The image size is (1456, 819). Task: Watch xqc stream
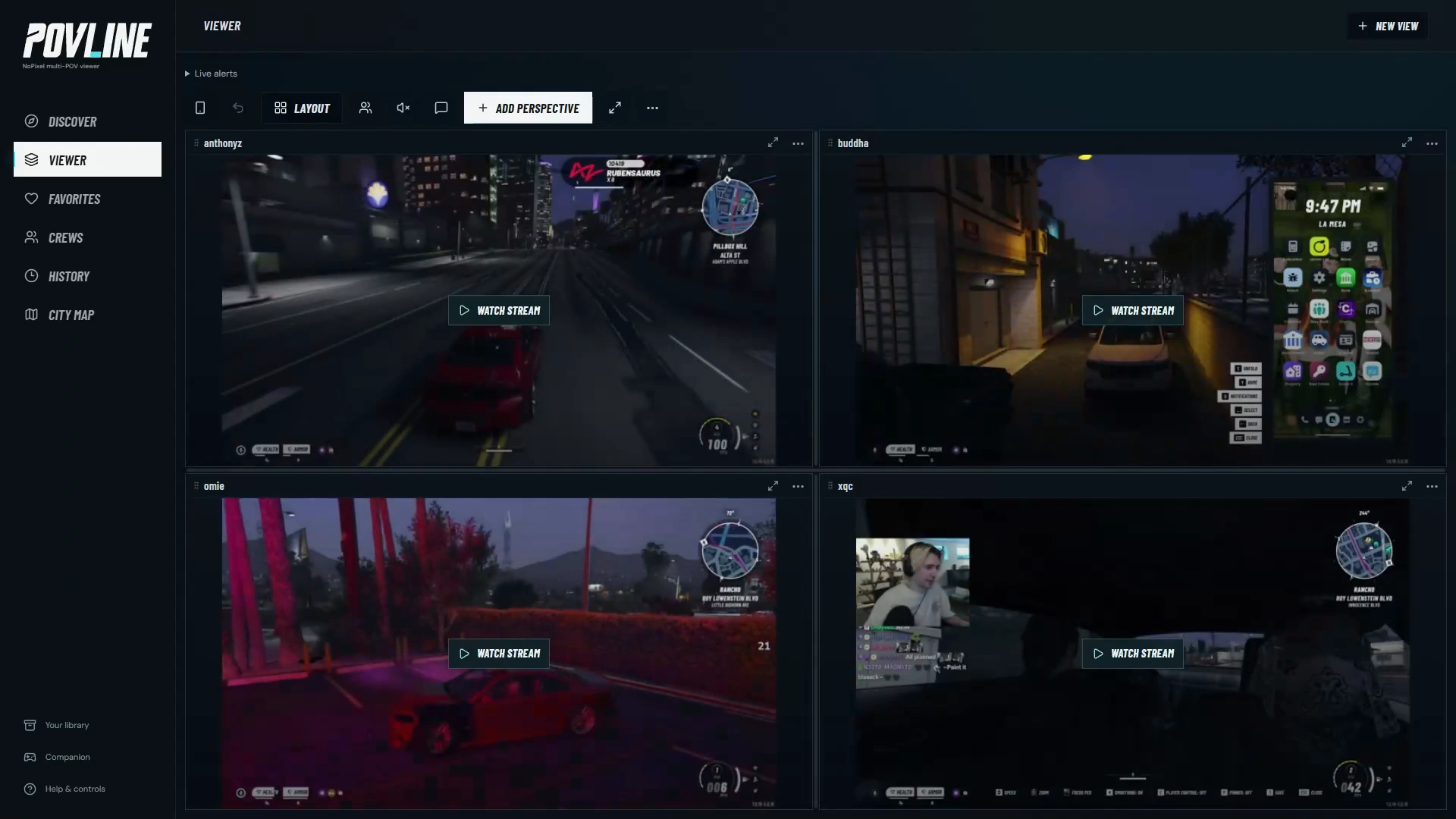tap(1133, 653)
